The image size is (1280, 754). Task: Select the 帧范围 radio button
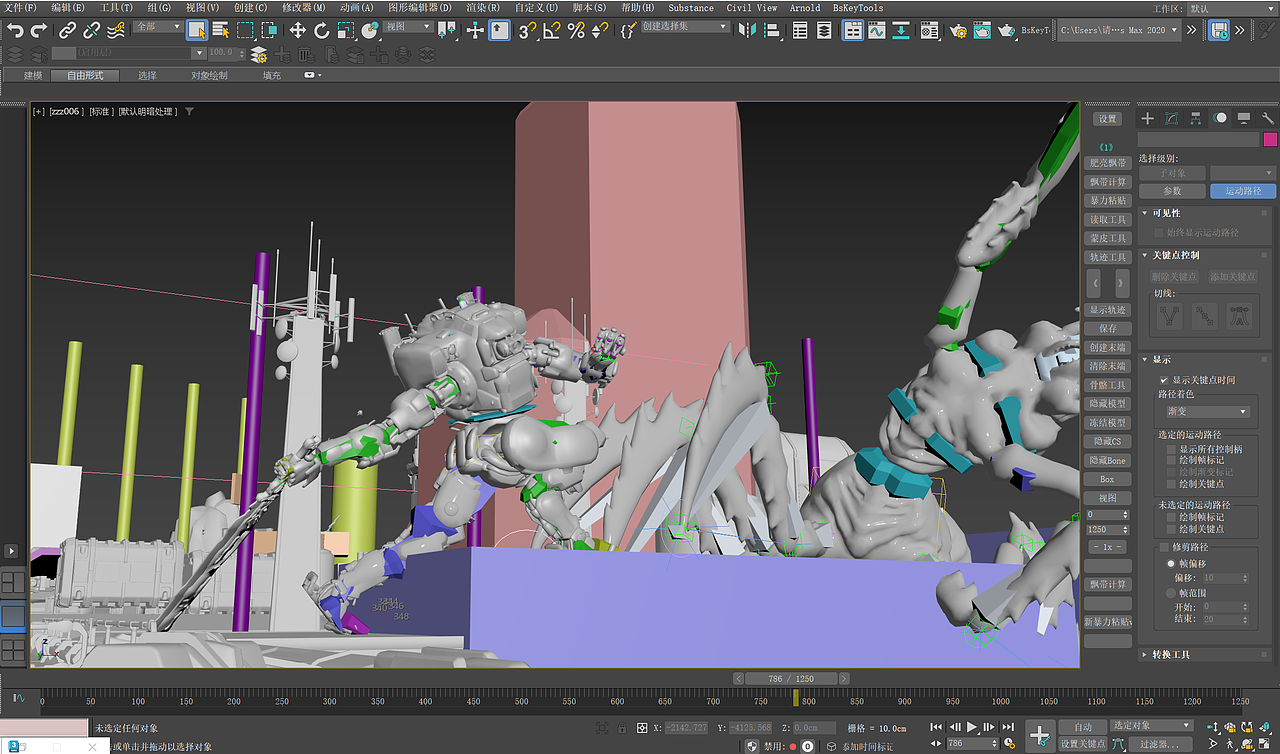[1171, 593]
